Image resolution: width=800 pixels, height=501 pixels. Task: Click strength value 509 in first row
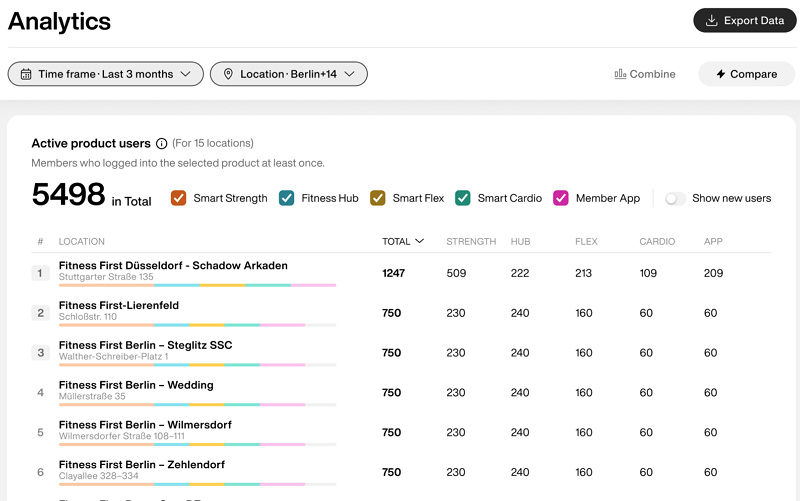click(456, 273)
